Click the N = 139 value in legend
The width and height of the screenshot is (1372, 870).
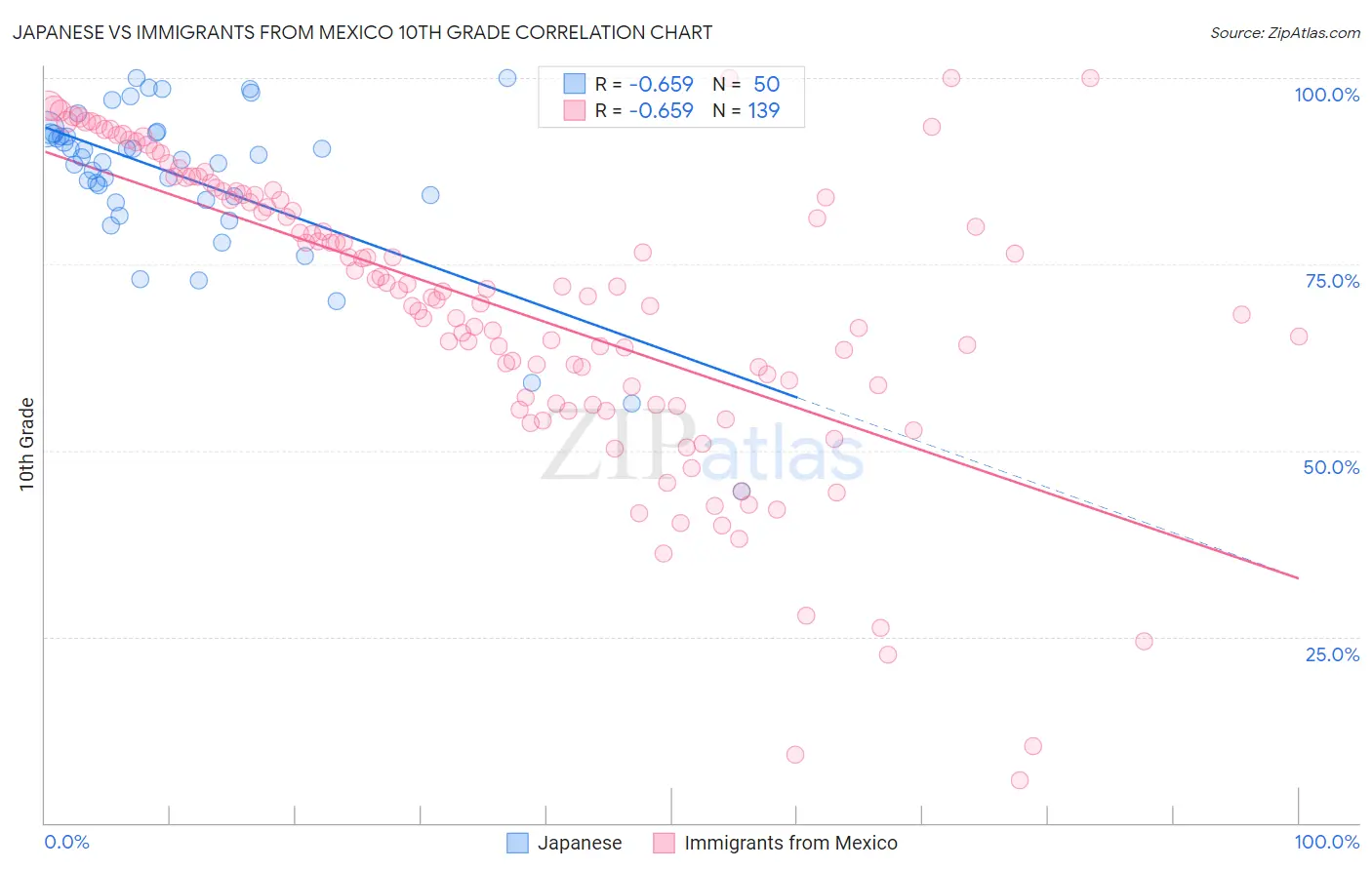747,110
